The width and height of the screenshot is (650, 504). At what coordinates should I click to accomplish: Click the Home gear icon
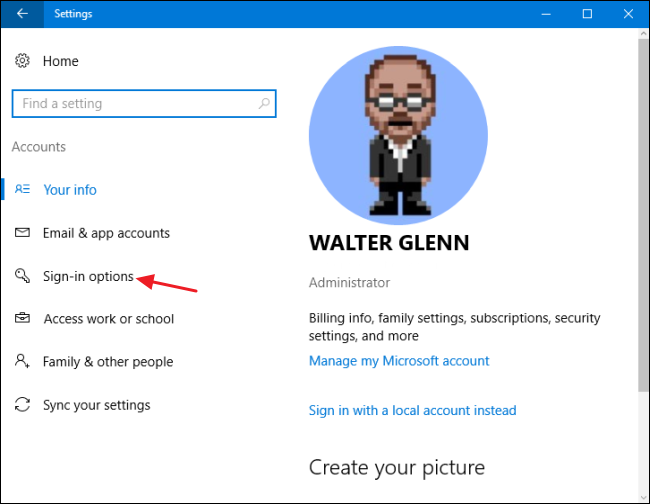point(22,61)
